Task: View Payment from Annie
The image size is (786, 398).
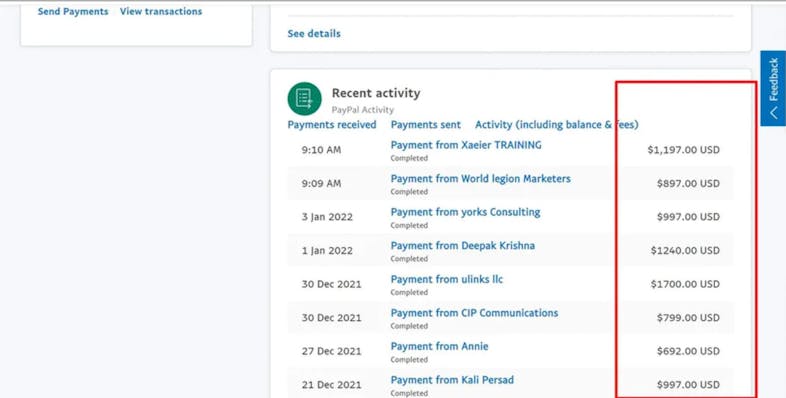Action: [439, 346]
